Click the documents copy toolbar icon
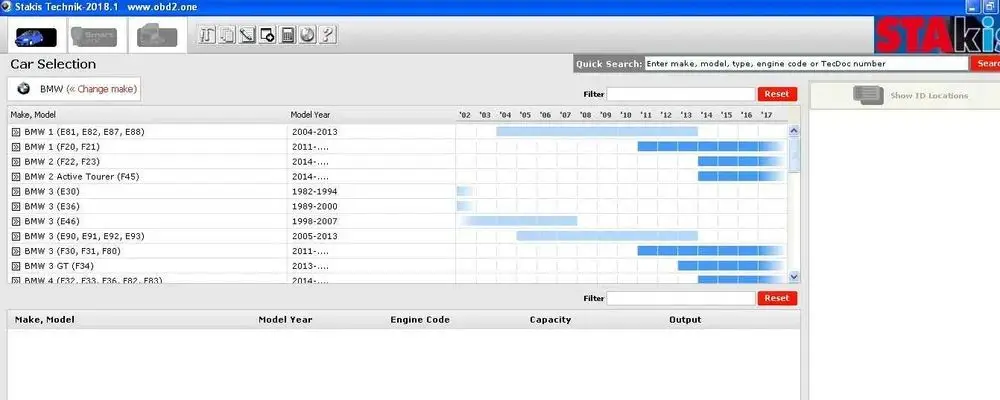Image resolution: width=1000 pixels, height=400 pixels. 227,34
